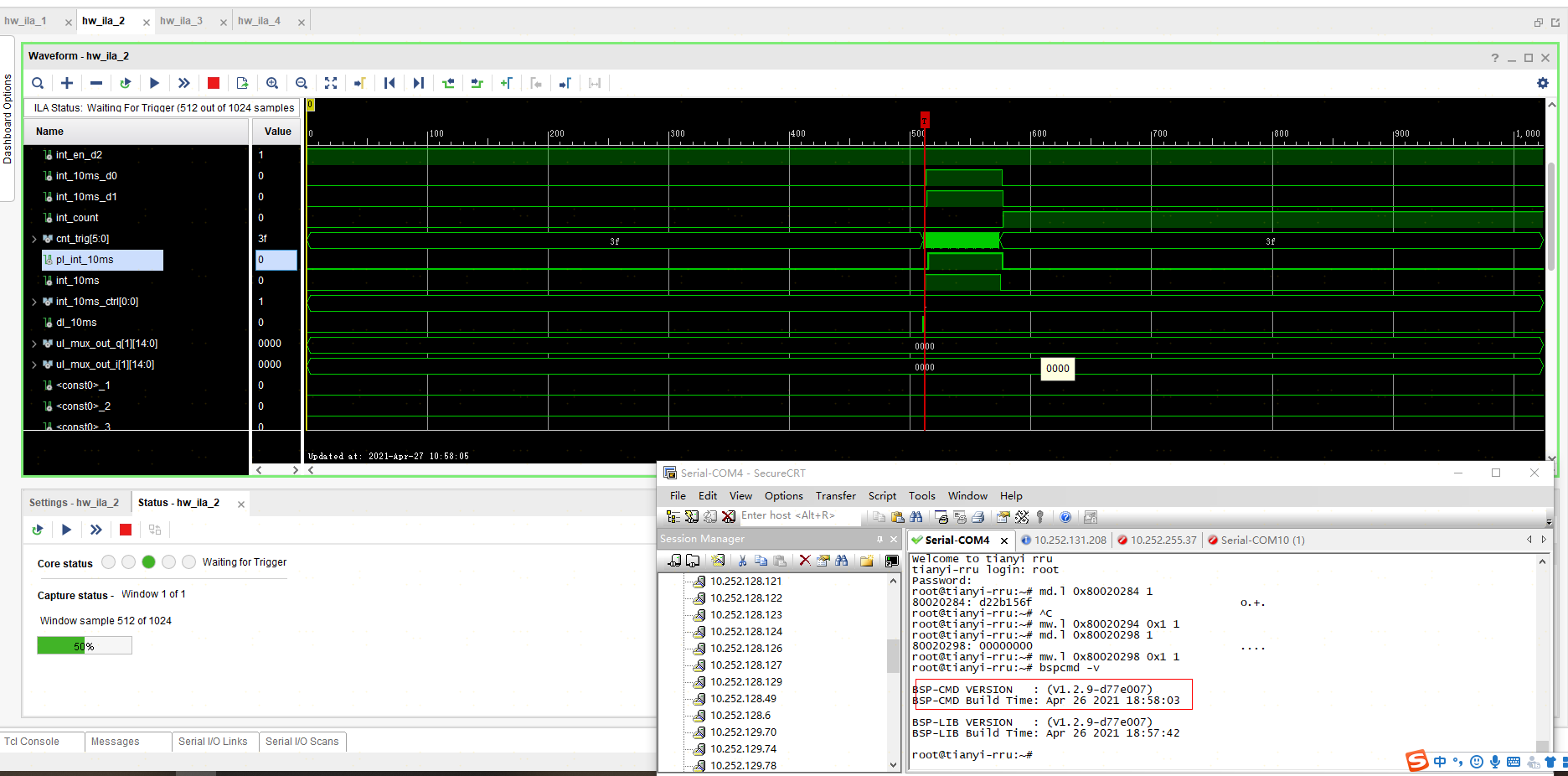Switch to the Serial I/O Scans tab
The width and height of the screenshot is (1568, 776).
(x=302, y=742)
